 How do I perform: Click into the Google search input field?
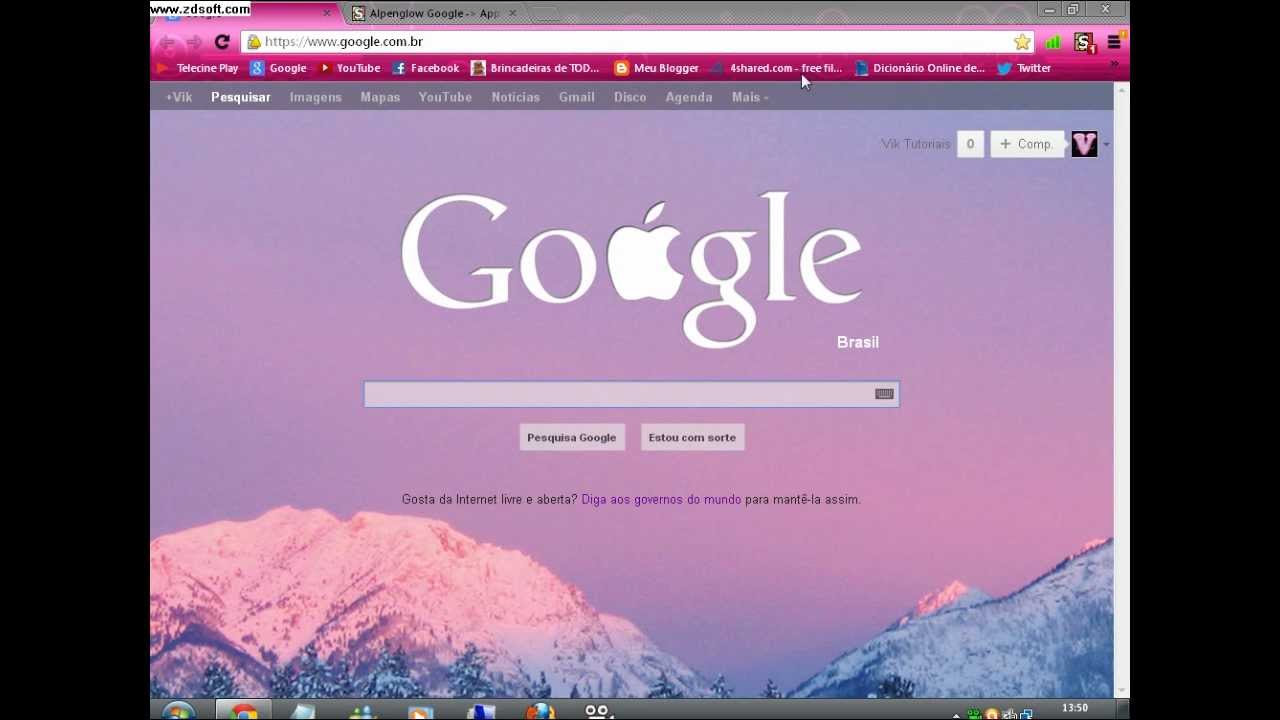coord(631,394)
